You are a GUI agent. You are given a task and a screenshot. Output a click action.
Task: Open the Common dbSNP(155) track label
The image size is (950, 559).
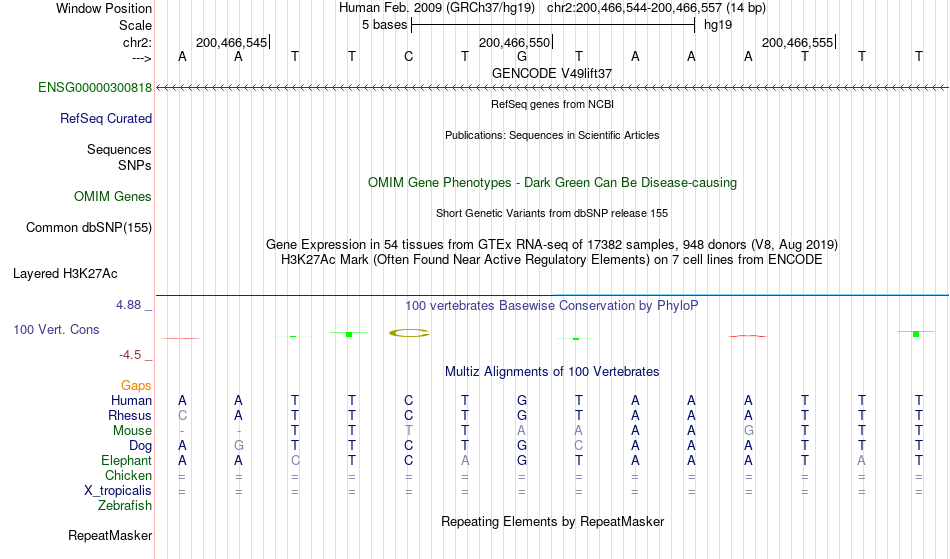pos(89,228)
